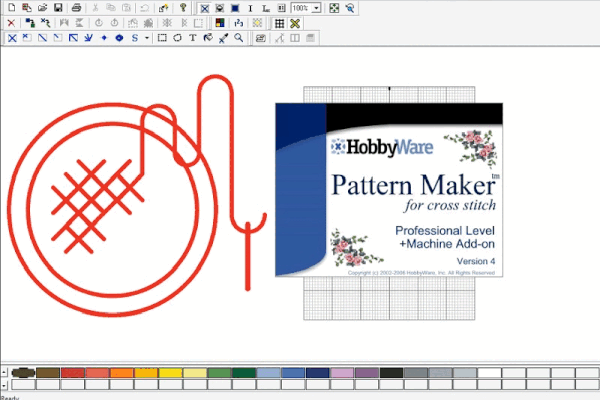Click the Copy icon in the top toolbar

point(111,8)
